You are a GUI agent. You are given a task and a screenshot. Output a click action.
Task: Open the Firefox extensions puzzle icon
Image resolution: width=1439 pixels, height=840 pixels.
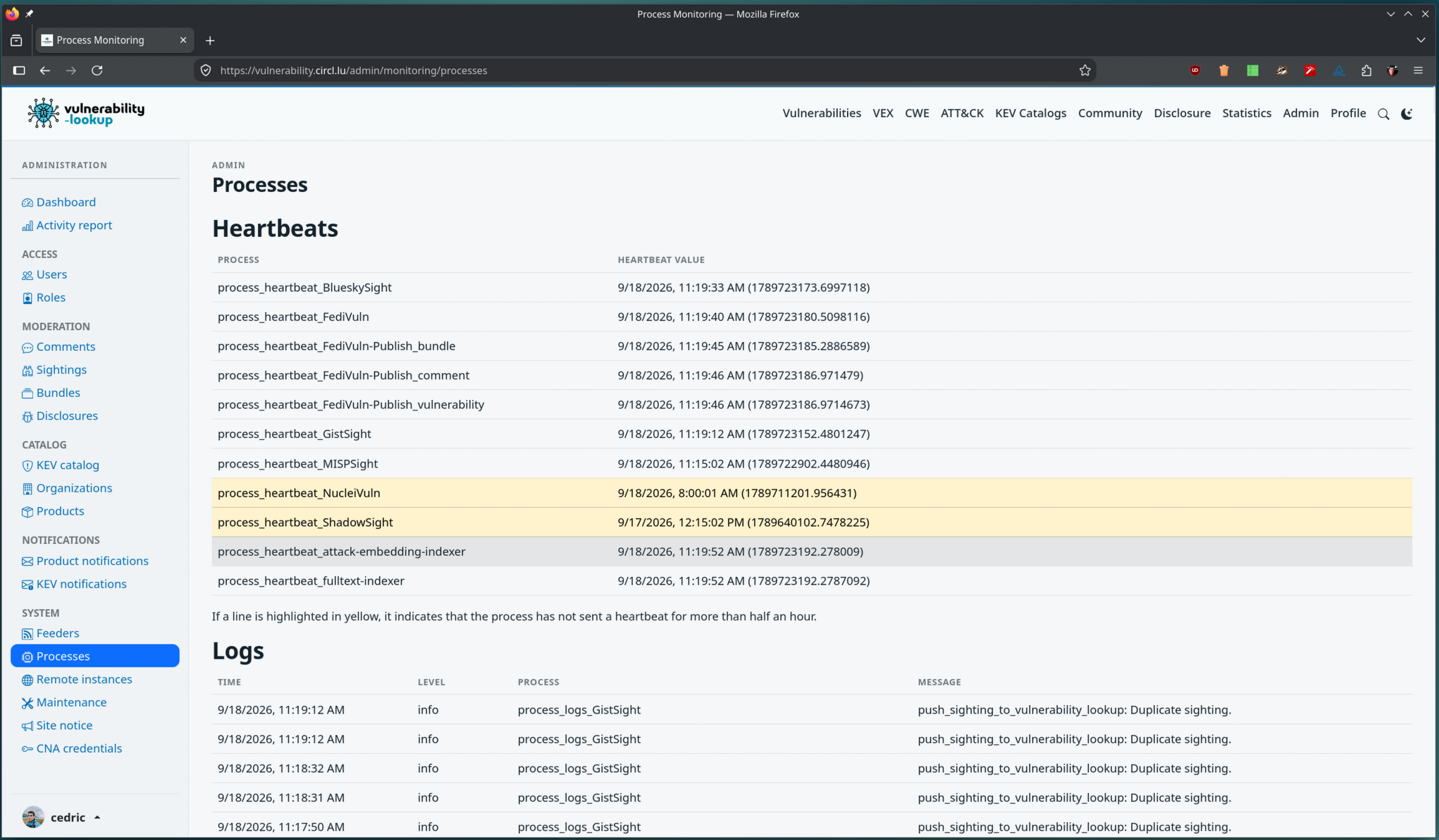coord(1366,70)
